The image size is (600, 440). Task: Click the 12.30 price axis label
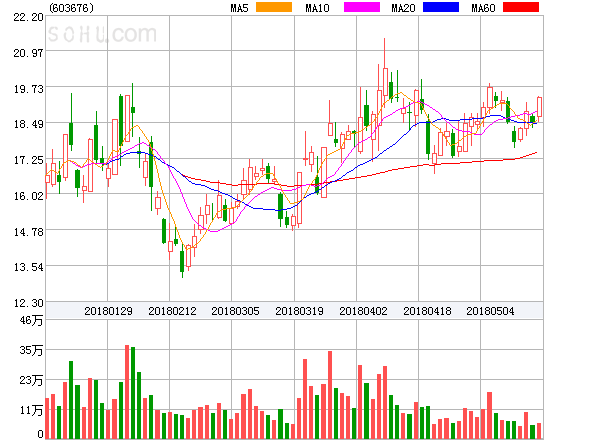coord(28,303)
